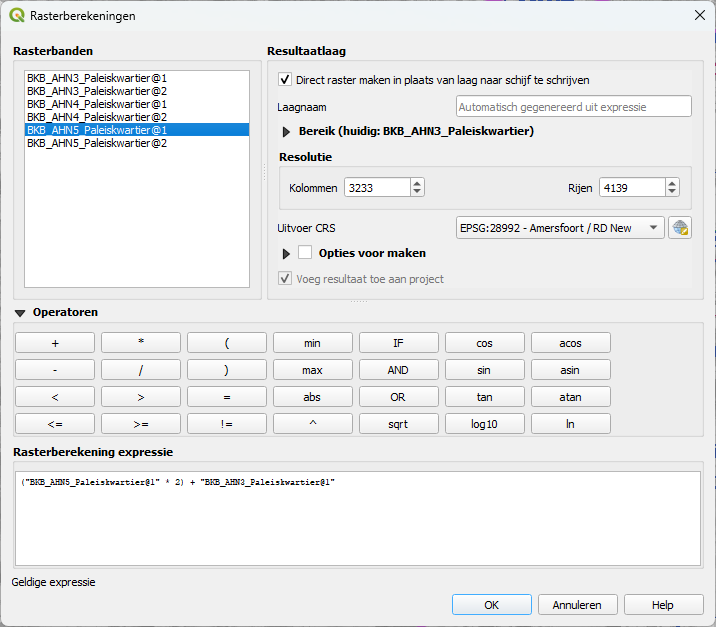This screenshot has width=716, height=627.
Task: Click OK to run the calculation
Action: tap(491, 605)
